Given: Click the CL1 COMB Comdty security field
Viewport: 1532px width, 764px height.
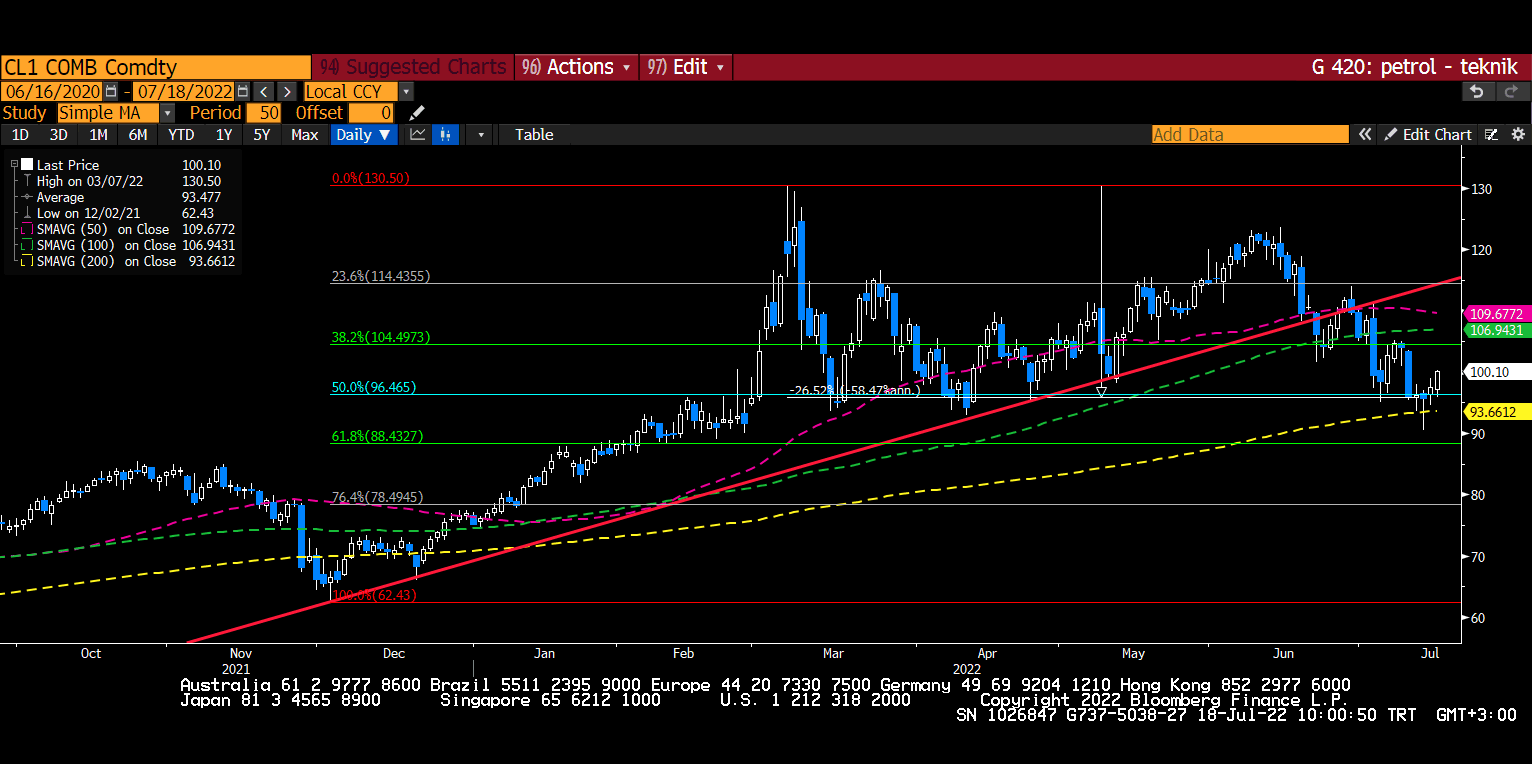Looking at the screenshot, I should (156, 67).
